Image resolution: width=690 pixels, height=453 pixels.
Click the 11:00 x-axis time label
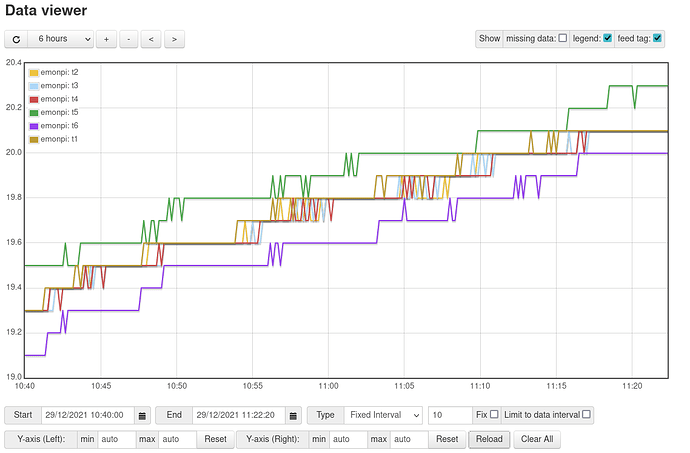pos(328,386)
